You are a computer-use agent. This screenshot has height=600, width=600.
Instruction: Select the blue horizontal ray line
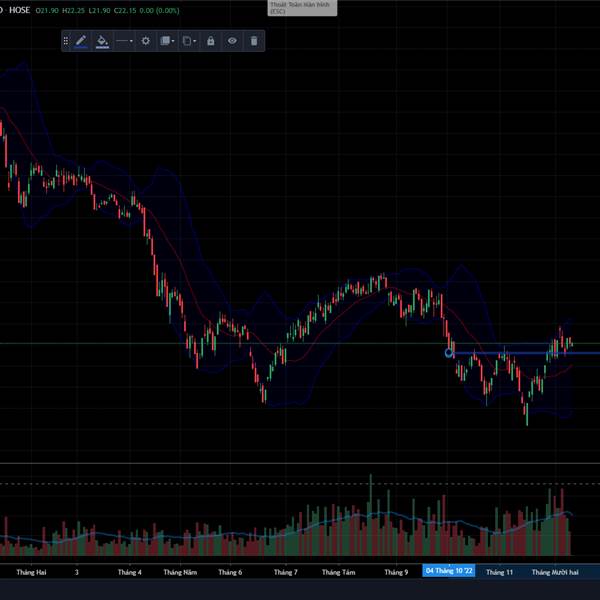526,353
